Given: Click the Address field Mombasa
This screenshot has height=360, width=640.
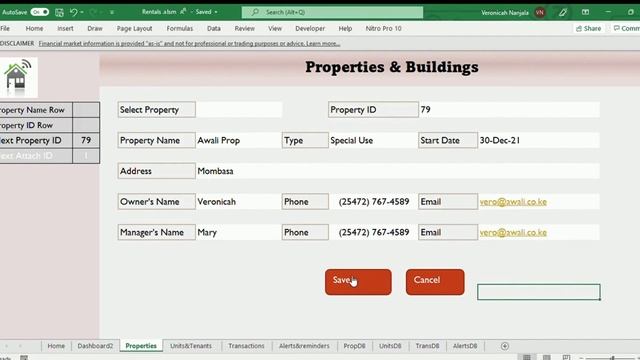Looking at the screenshot, I should [x=398, y=171].
